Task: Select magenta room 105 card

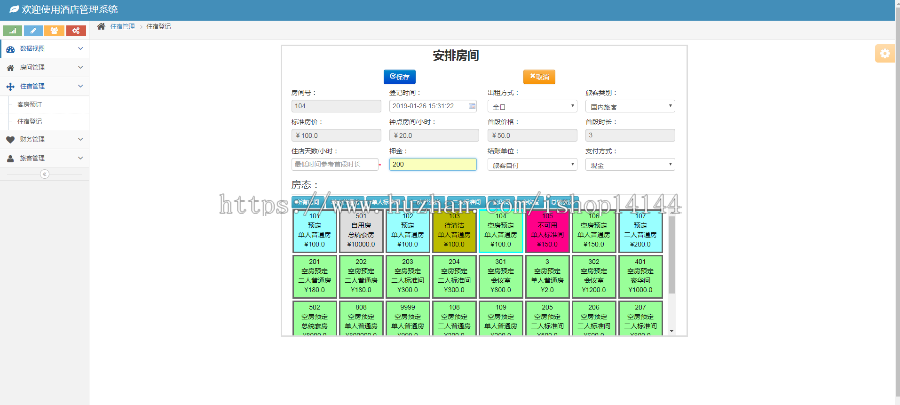Action: pyautogui.click(x=547, y=231)
